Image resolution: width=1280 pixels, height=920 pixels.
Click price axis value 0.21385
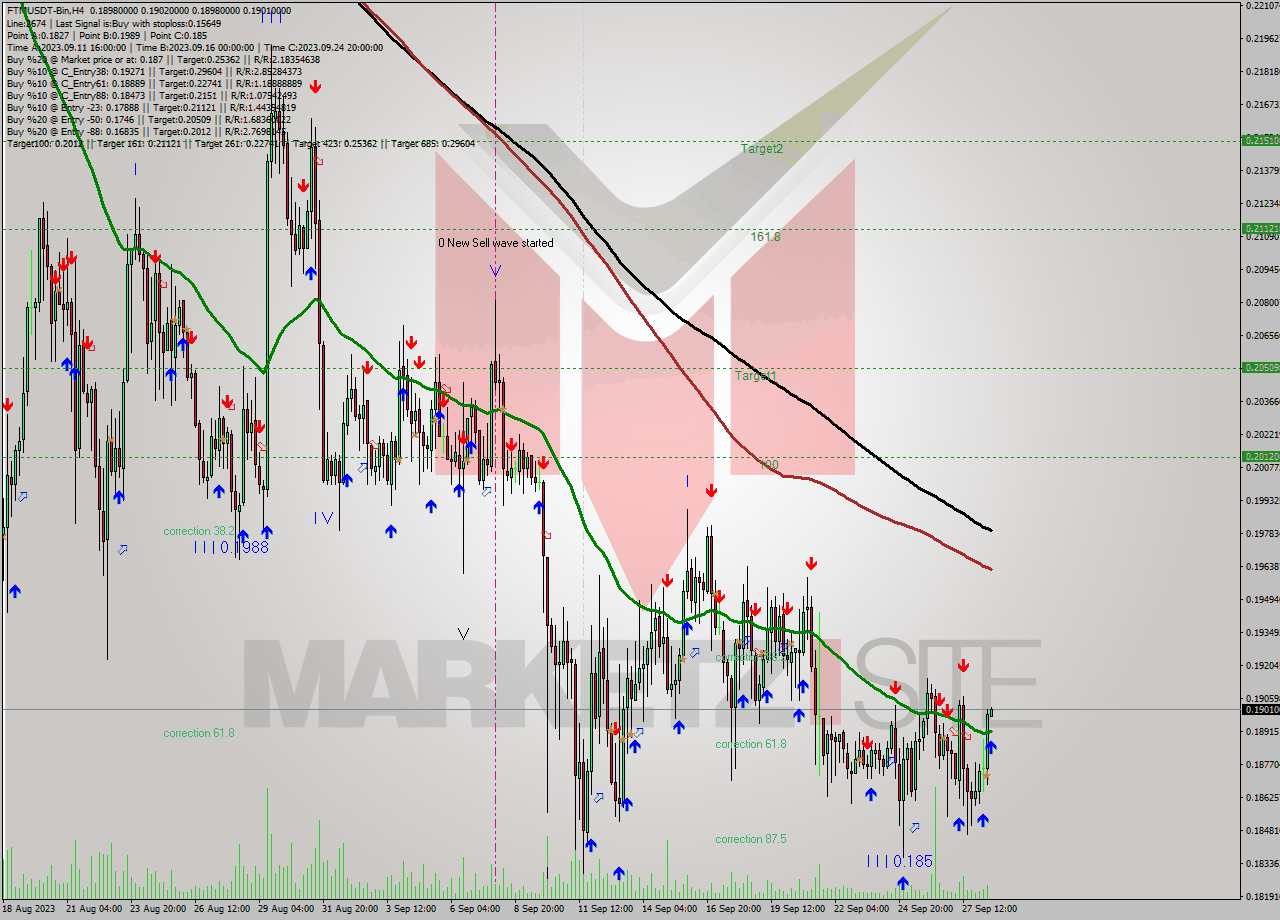tap(1262, 170)
